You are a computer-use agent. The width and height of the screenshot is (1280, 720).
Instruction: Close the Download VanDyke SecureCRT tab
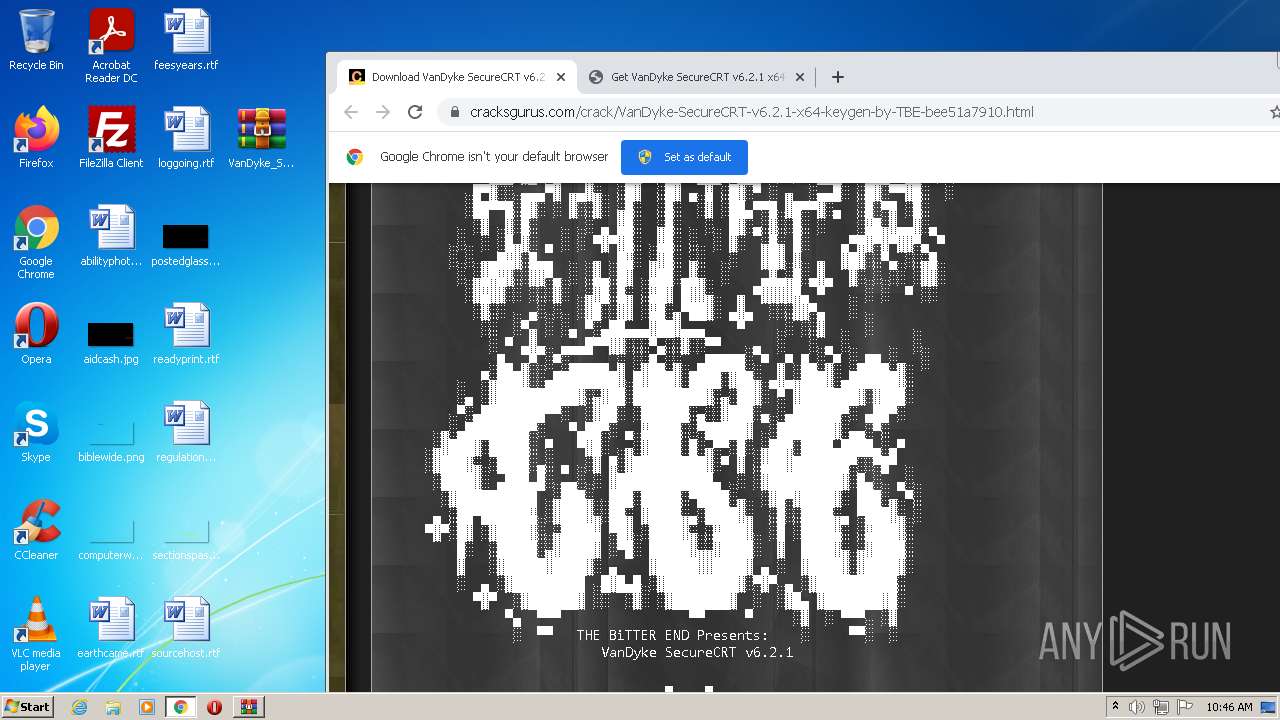coord(561,77)
